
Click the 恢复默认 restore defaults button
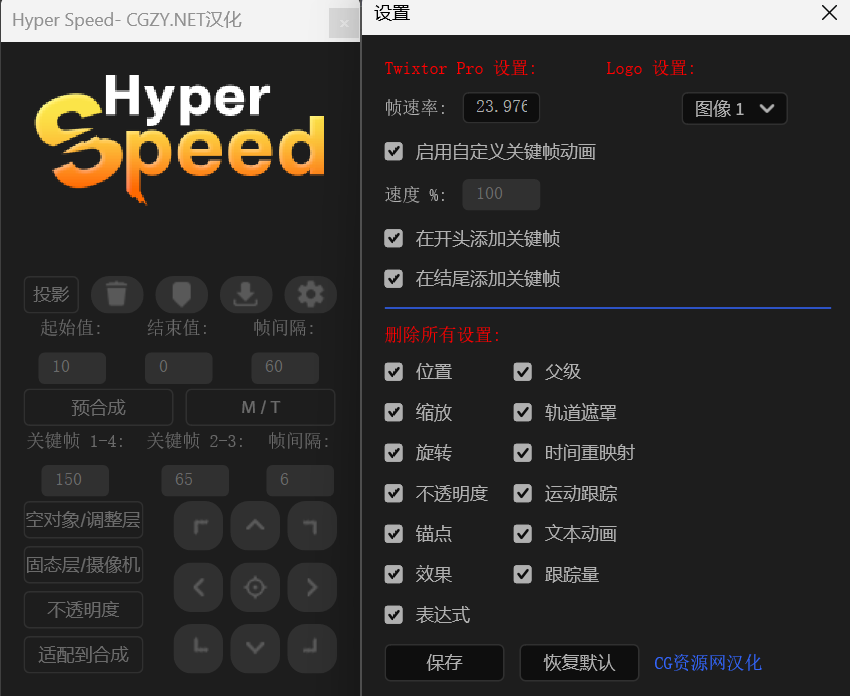[x=579, y=662]
